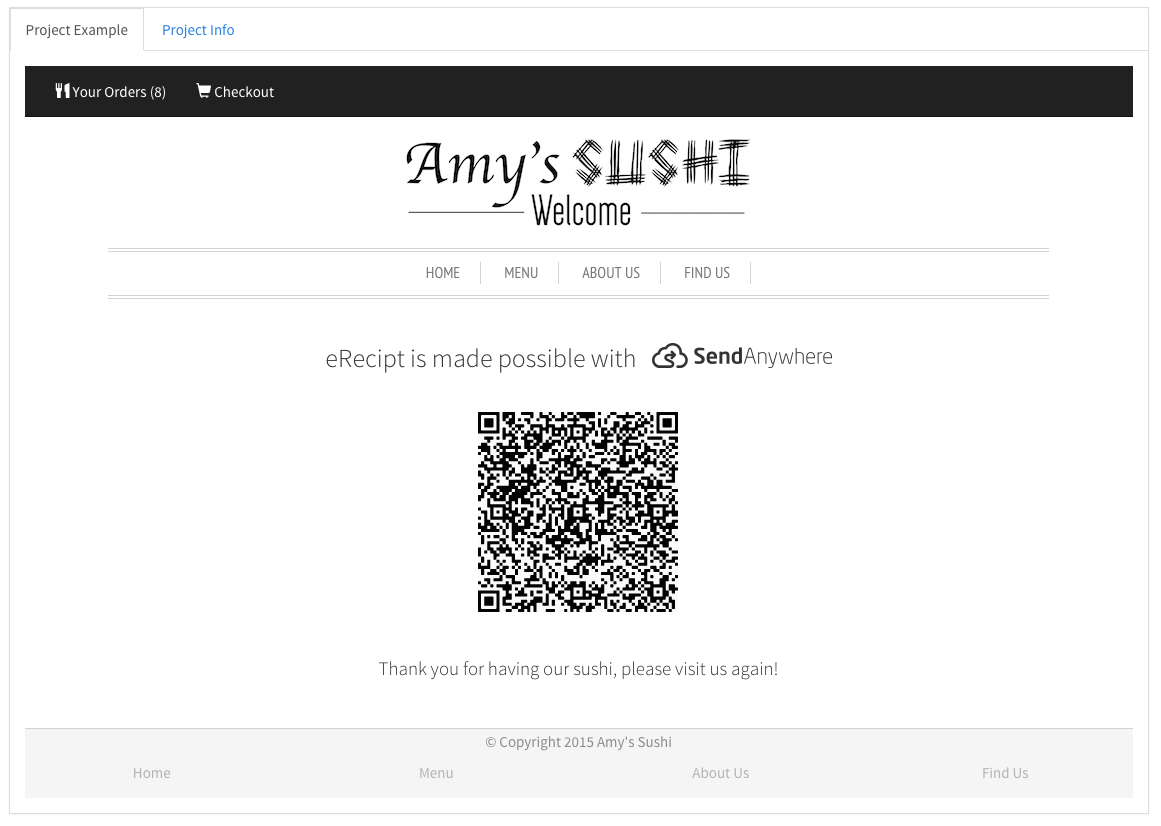The height and width of the screenshot is (826, 1161).
Task: Select the Project Example tab
Action: coord(76,30)
